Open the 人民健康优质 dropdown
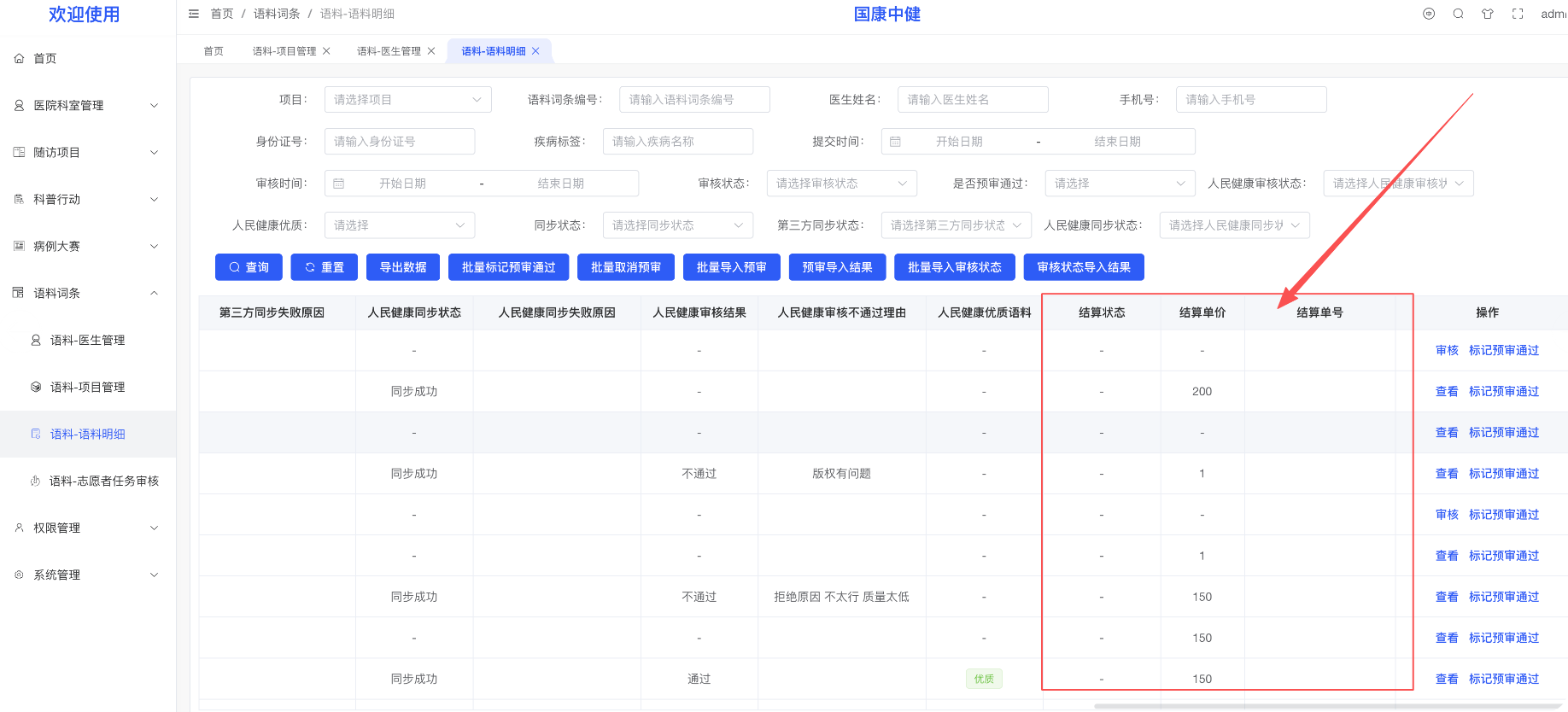The width and height of the screenshot is (1568, 712). tap(400, 225)
